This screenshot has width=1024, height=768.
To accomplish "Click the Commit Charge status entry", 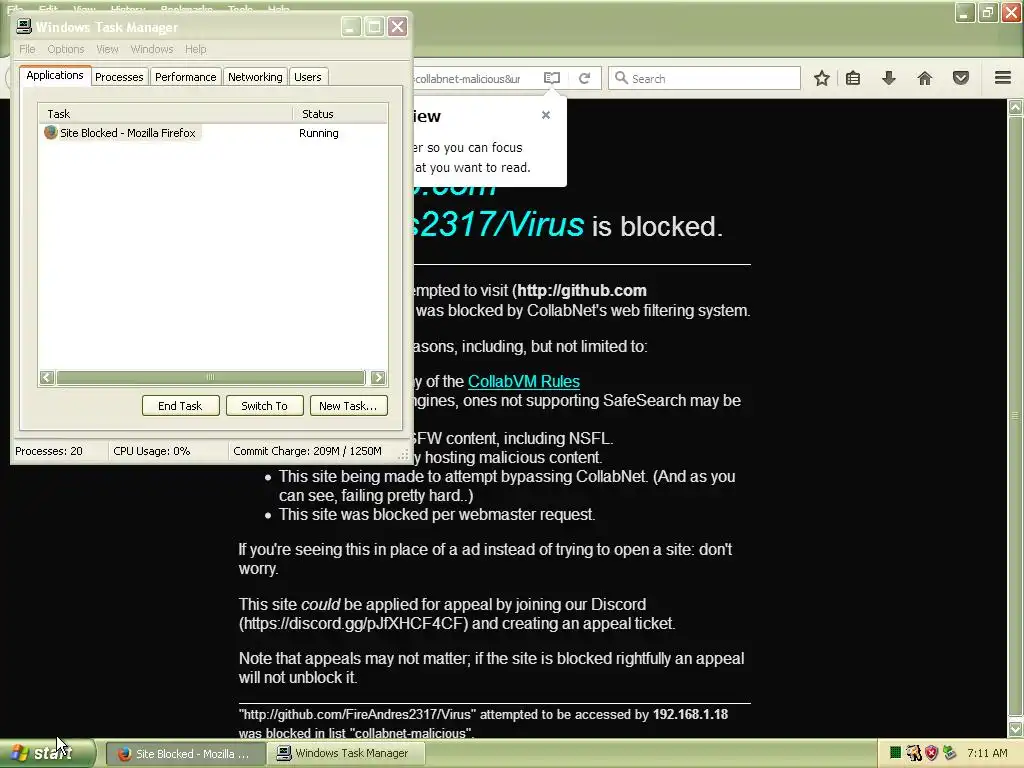I will 308,451.
